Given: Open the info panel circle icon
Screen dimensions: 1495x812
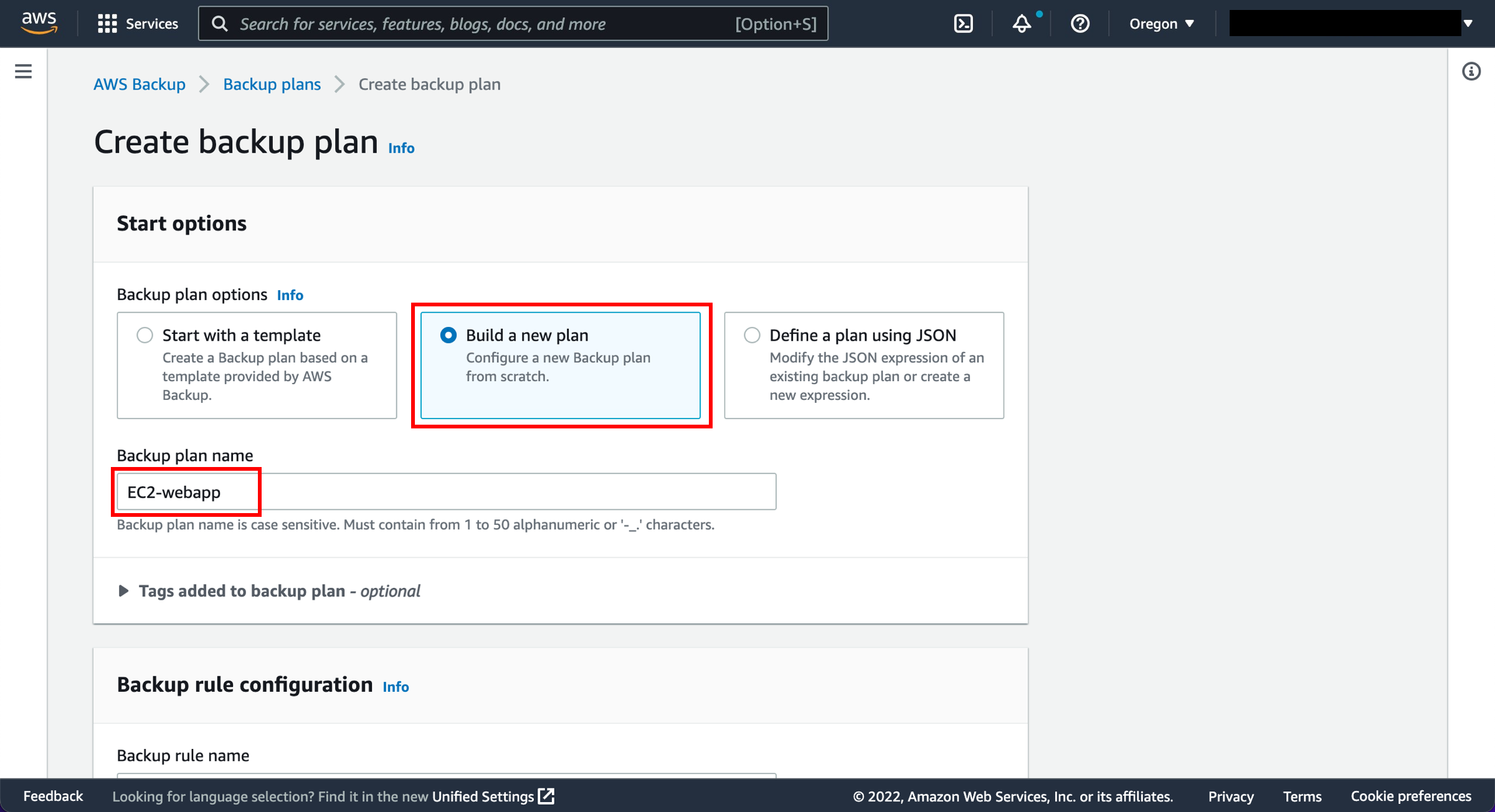Looking at the screenshot, I should coord(1471,71).
